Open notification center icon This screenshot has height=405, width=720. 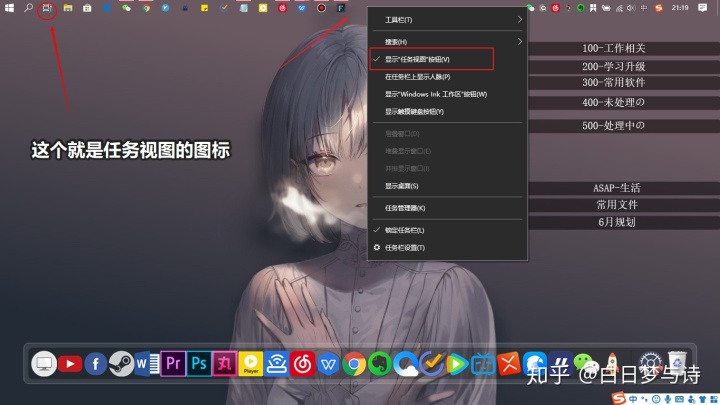[703, 8]
